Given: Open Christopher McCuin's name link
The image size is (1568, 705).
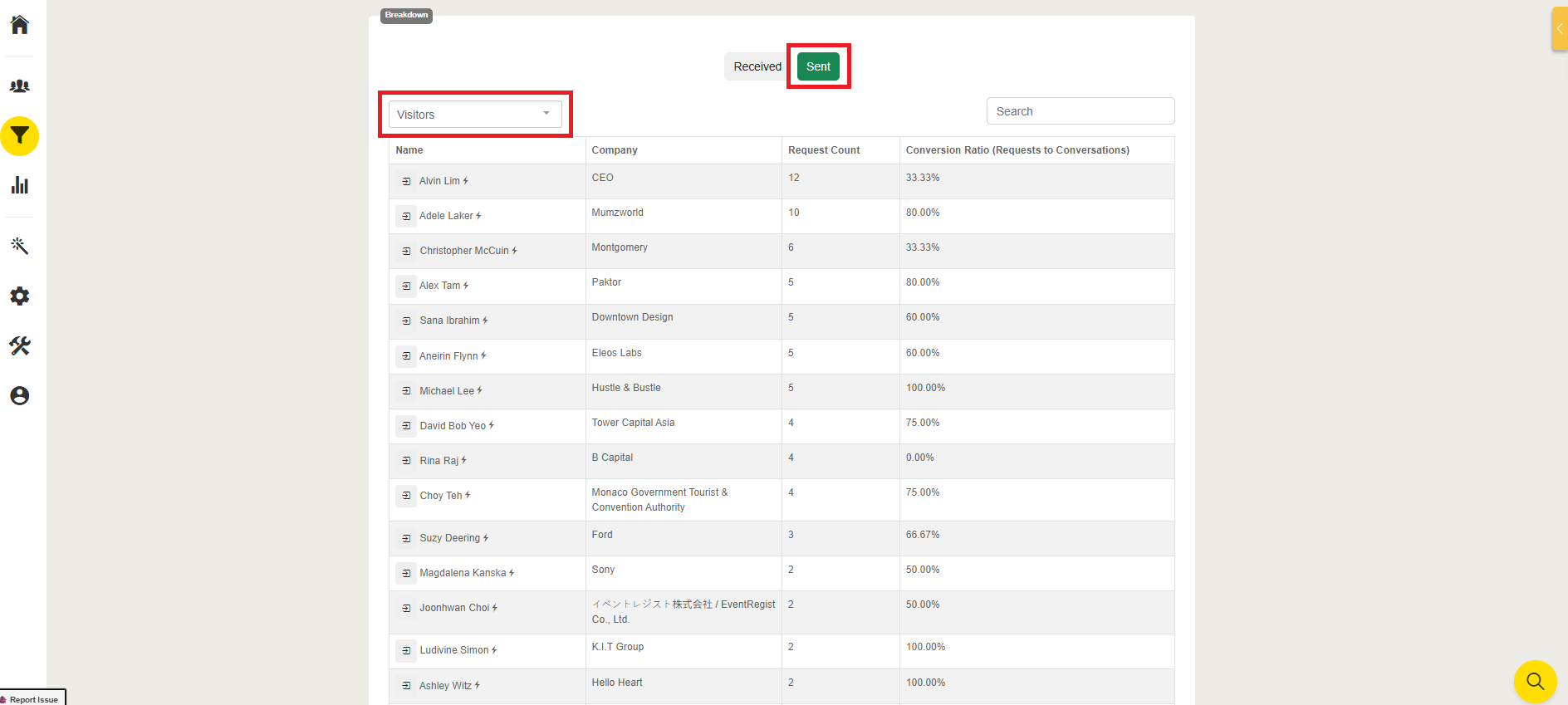Looking at the screenshot, I should [x=464, y=251].
